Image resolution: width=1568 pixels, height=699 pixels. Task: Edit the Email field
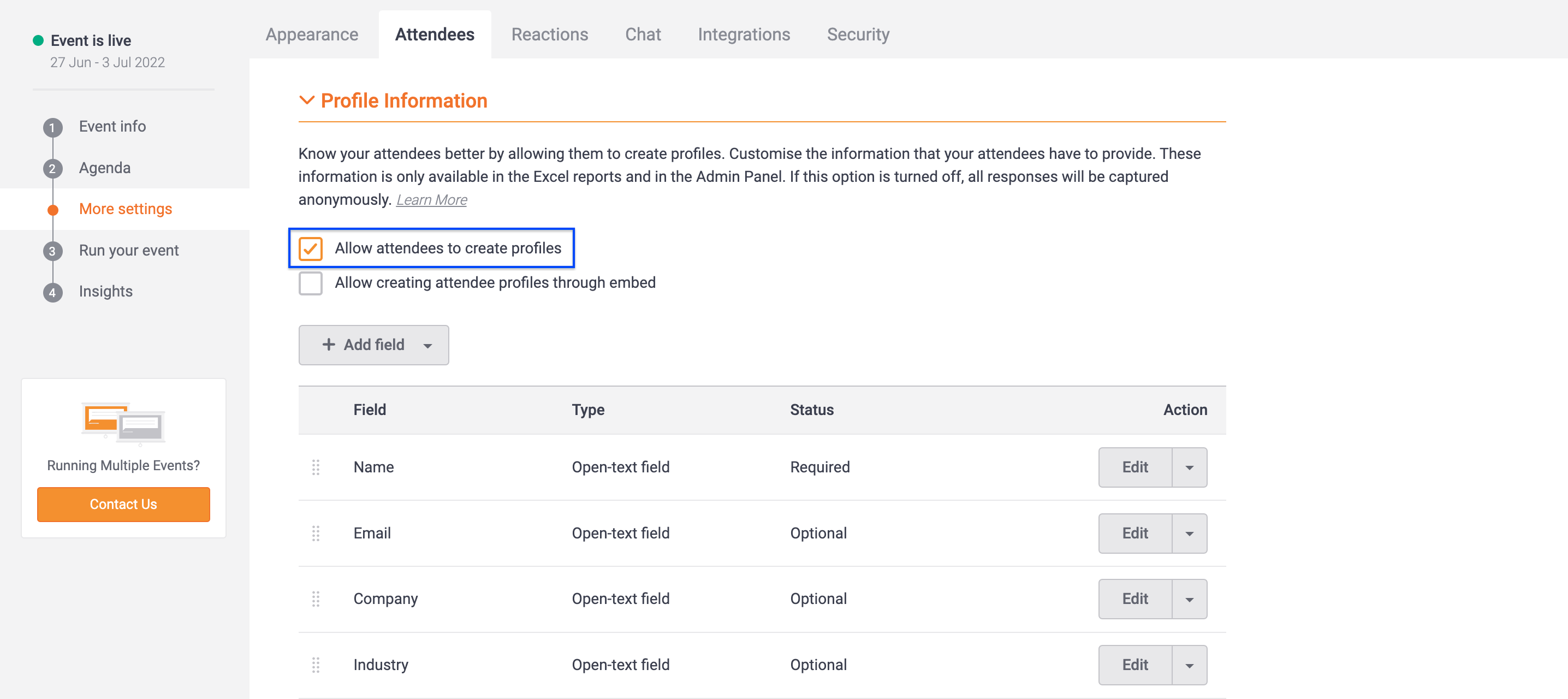pyautogui.click(x=1135, y=534)
